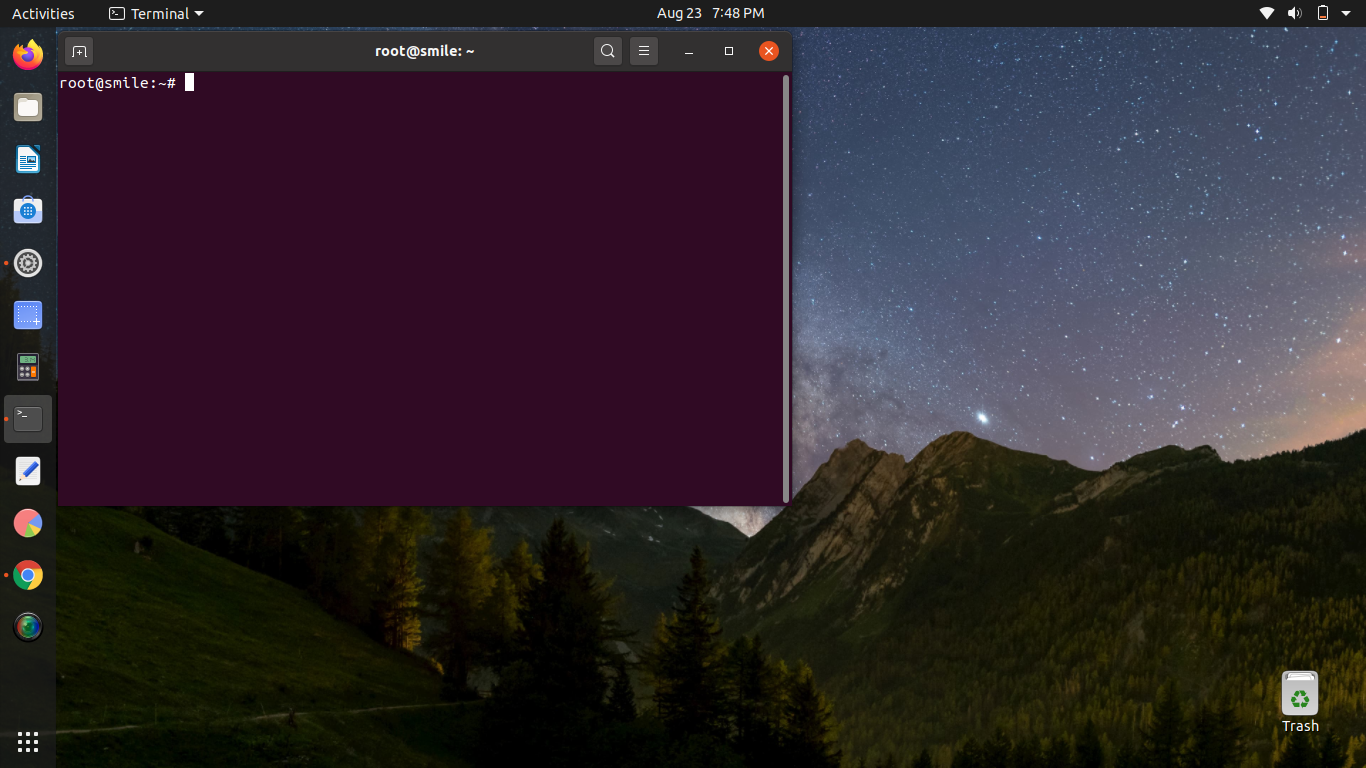
Task: Open the Files application in the dock
Action: [27, 107]
